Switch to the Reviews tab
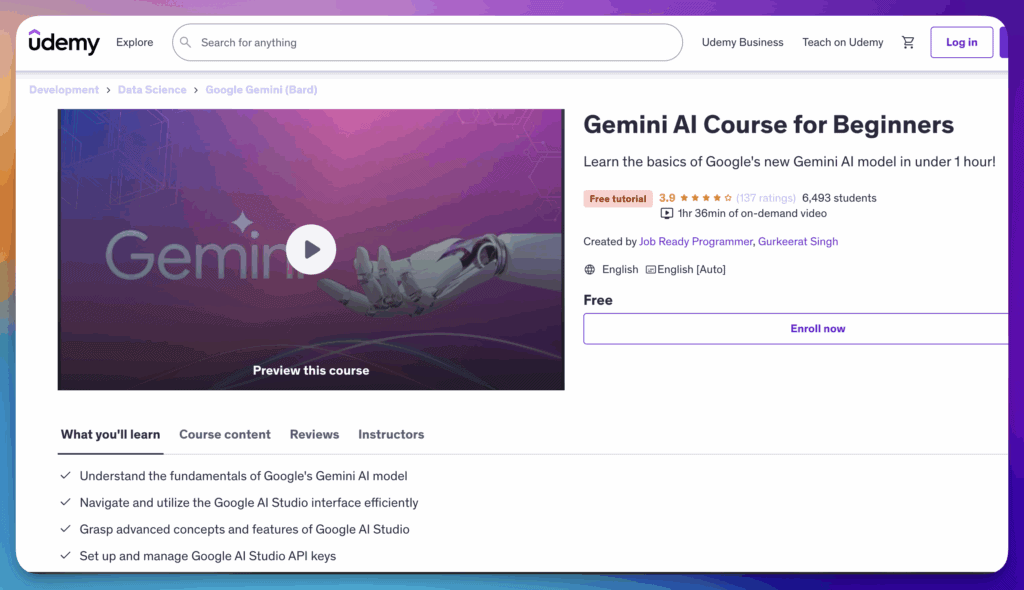This screenshot has height=590, width=1024. pyautogui.click(x=314, y=434)
